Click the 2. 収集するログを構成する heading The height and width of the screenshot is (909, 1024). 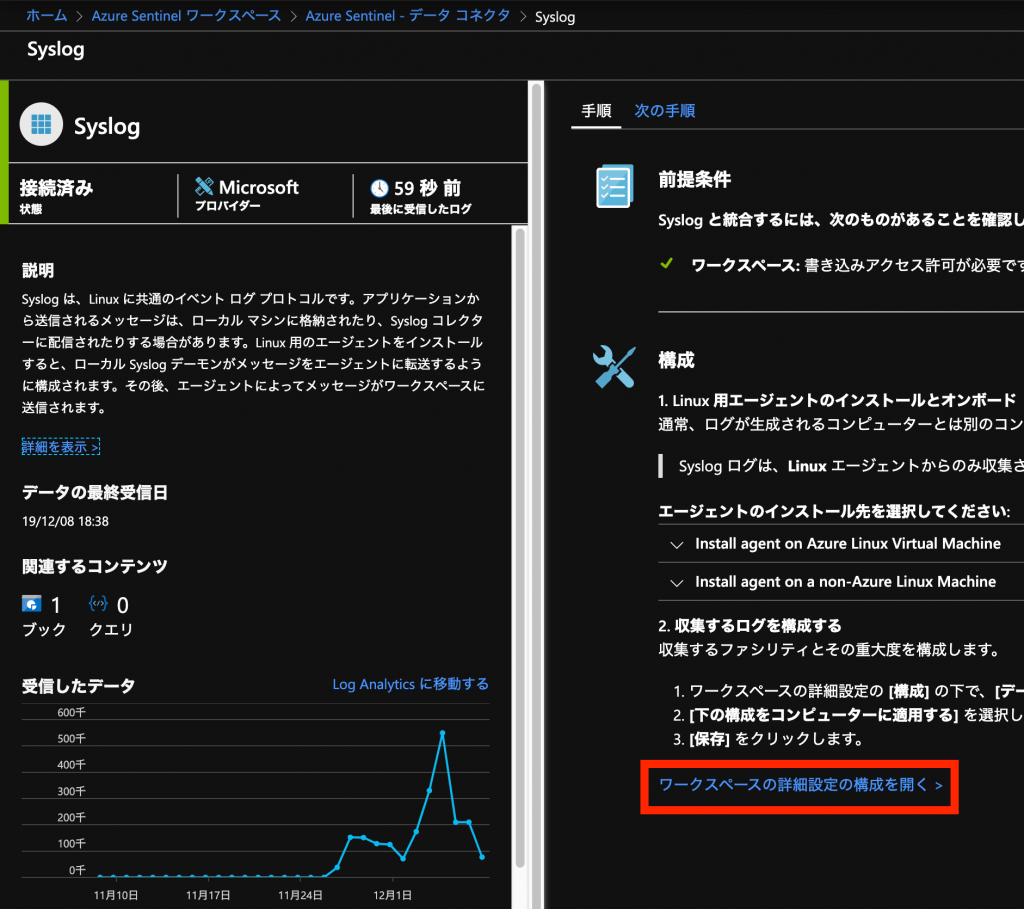750,626
